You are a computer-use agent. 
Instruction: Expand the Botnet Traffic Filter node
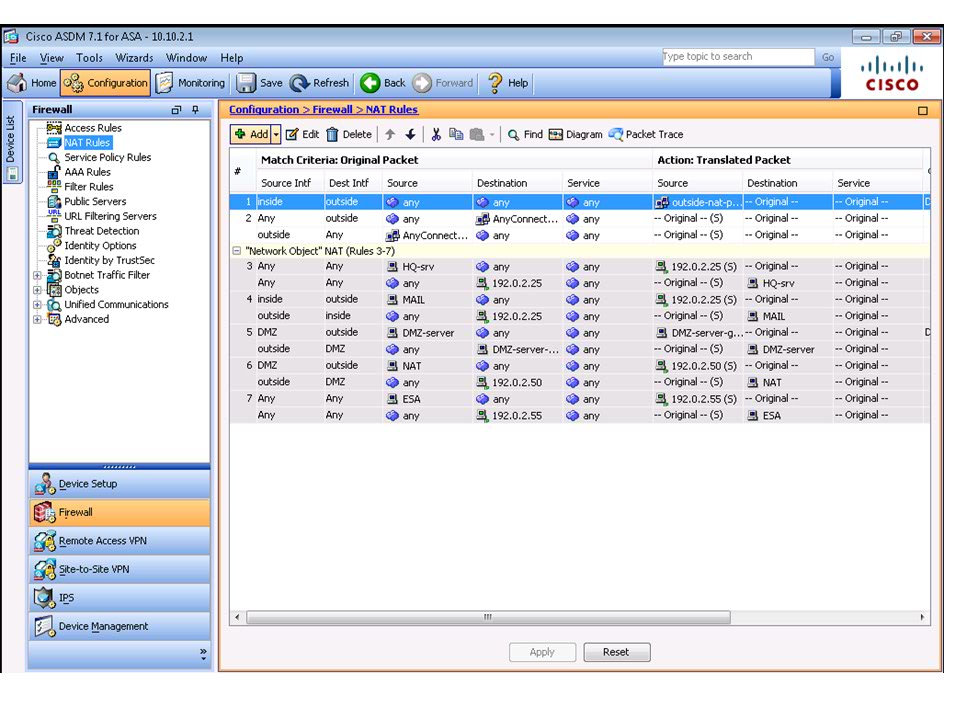coord(37,275)
